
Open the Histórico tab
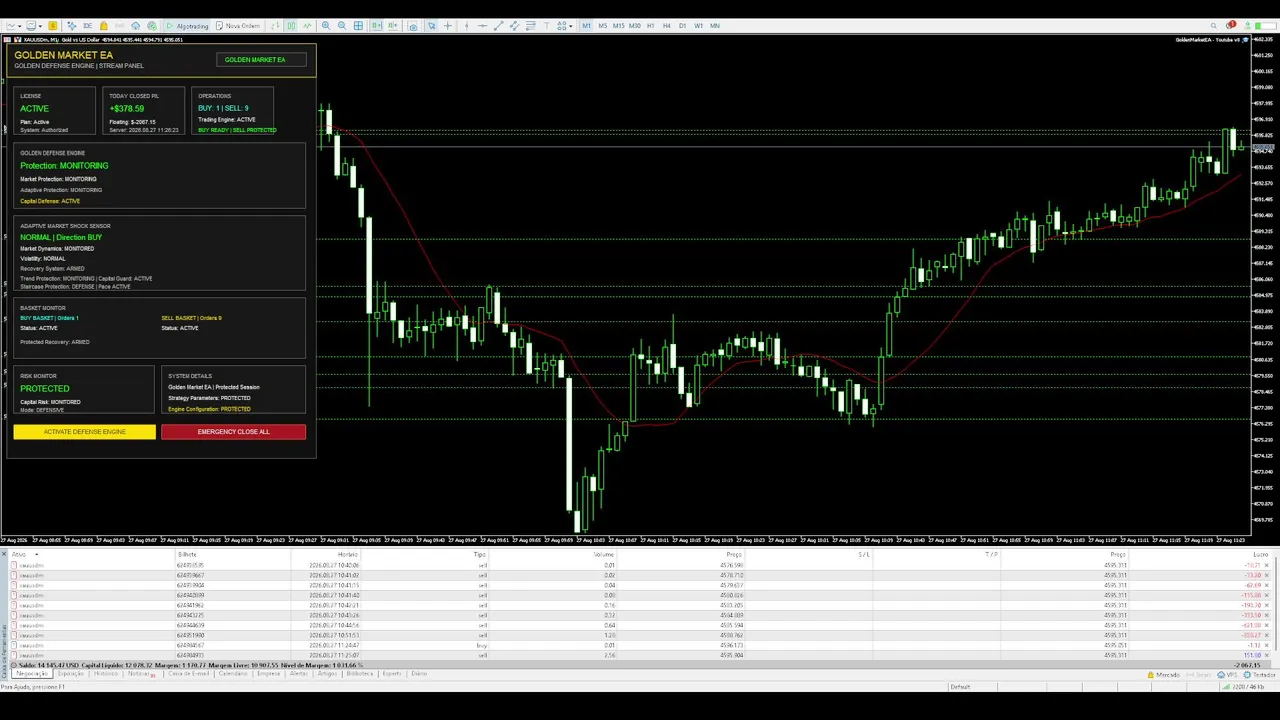(x=106, y=674)
